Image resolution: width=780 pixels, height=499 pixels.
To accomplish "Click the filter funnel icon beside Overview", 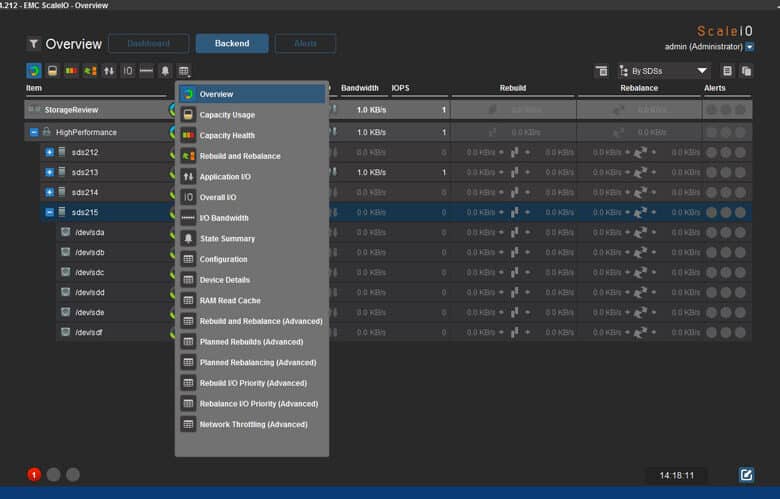I will [x=33, y=44].
